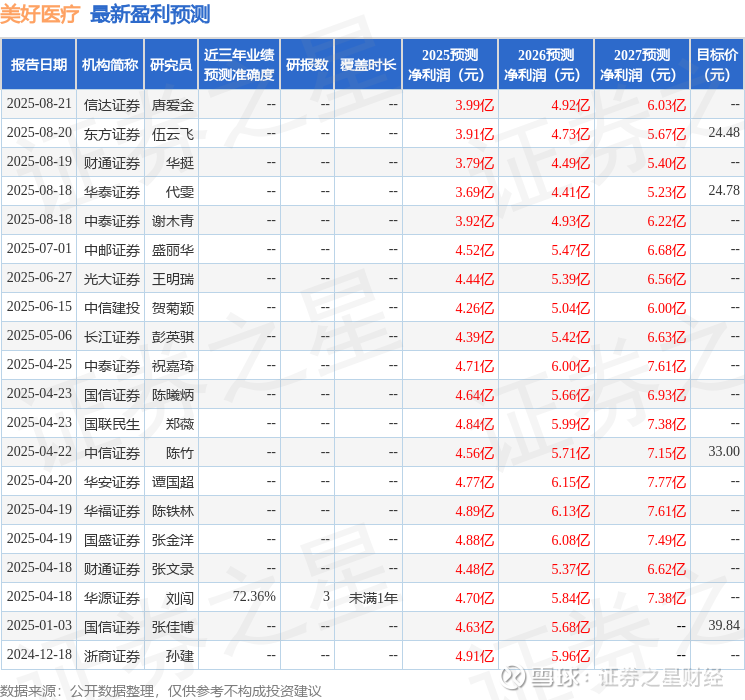Click the 覆盖时长 column header

(x=368, y=65)
